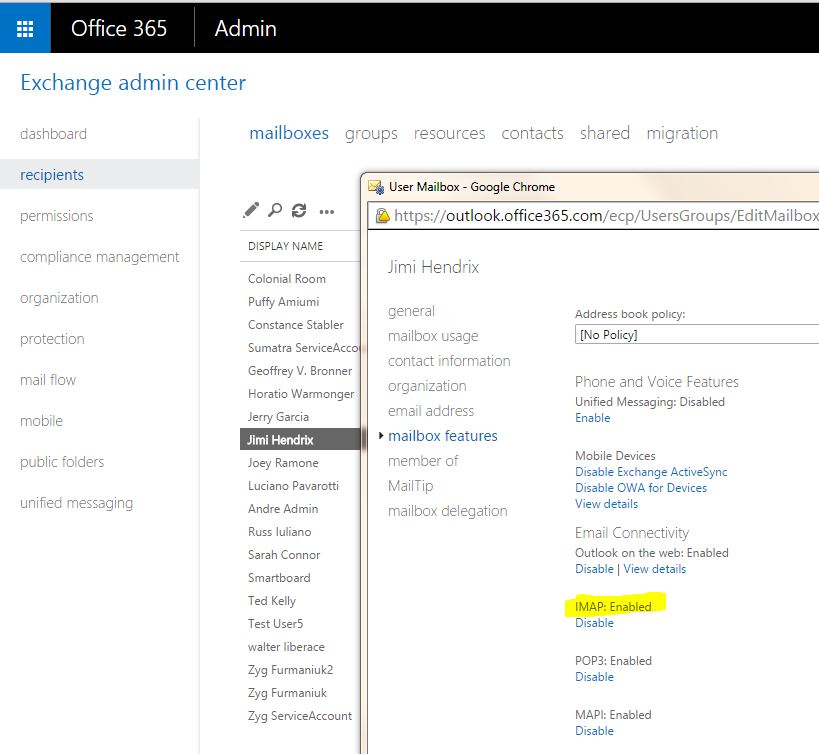The height and width of the screenshot is (754, 819).
Task: Sort by the DISPLAY NAME column header
Action: pos(286,246)
